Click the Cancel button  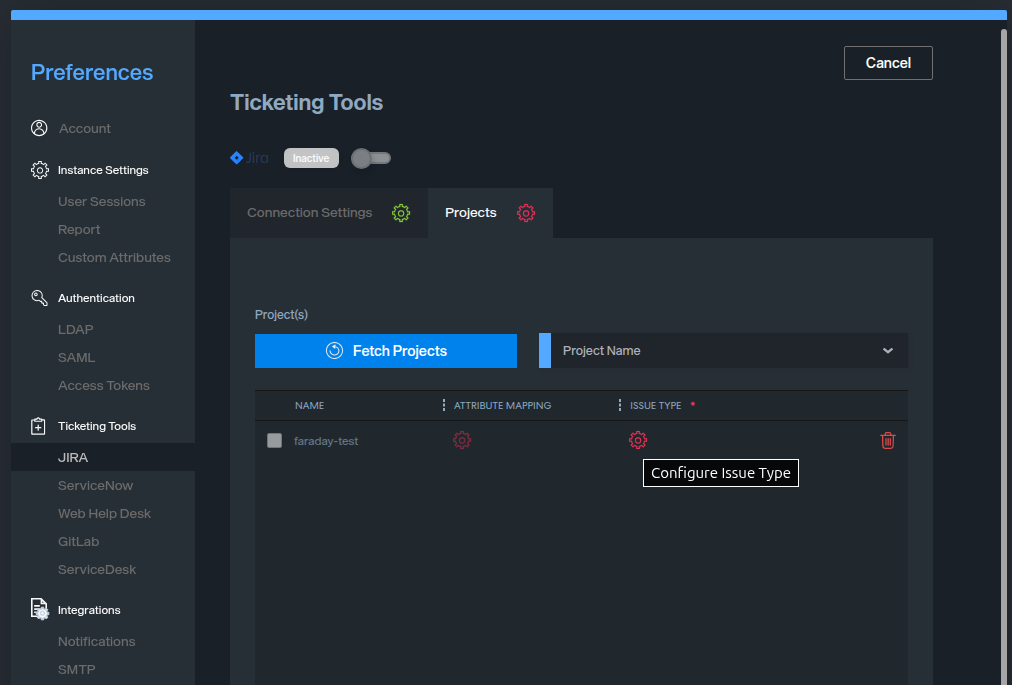pos(887,63)
